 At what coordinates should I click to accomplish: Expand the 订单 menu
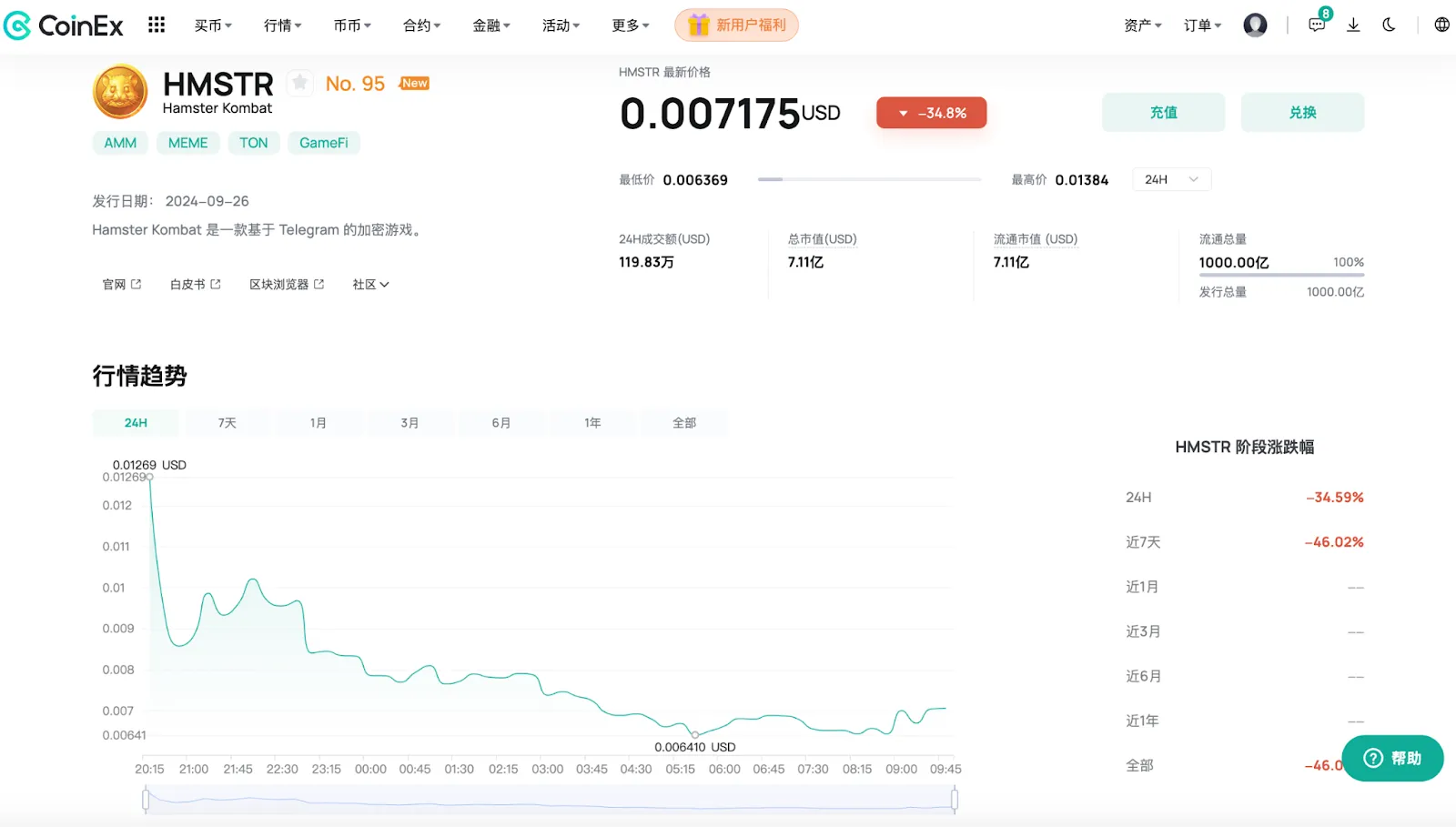pyautogui.click(x=1203, y=25)
